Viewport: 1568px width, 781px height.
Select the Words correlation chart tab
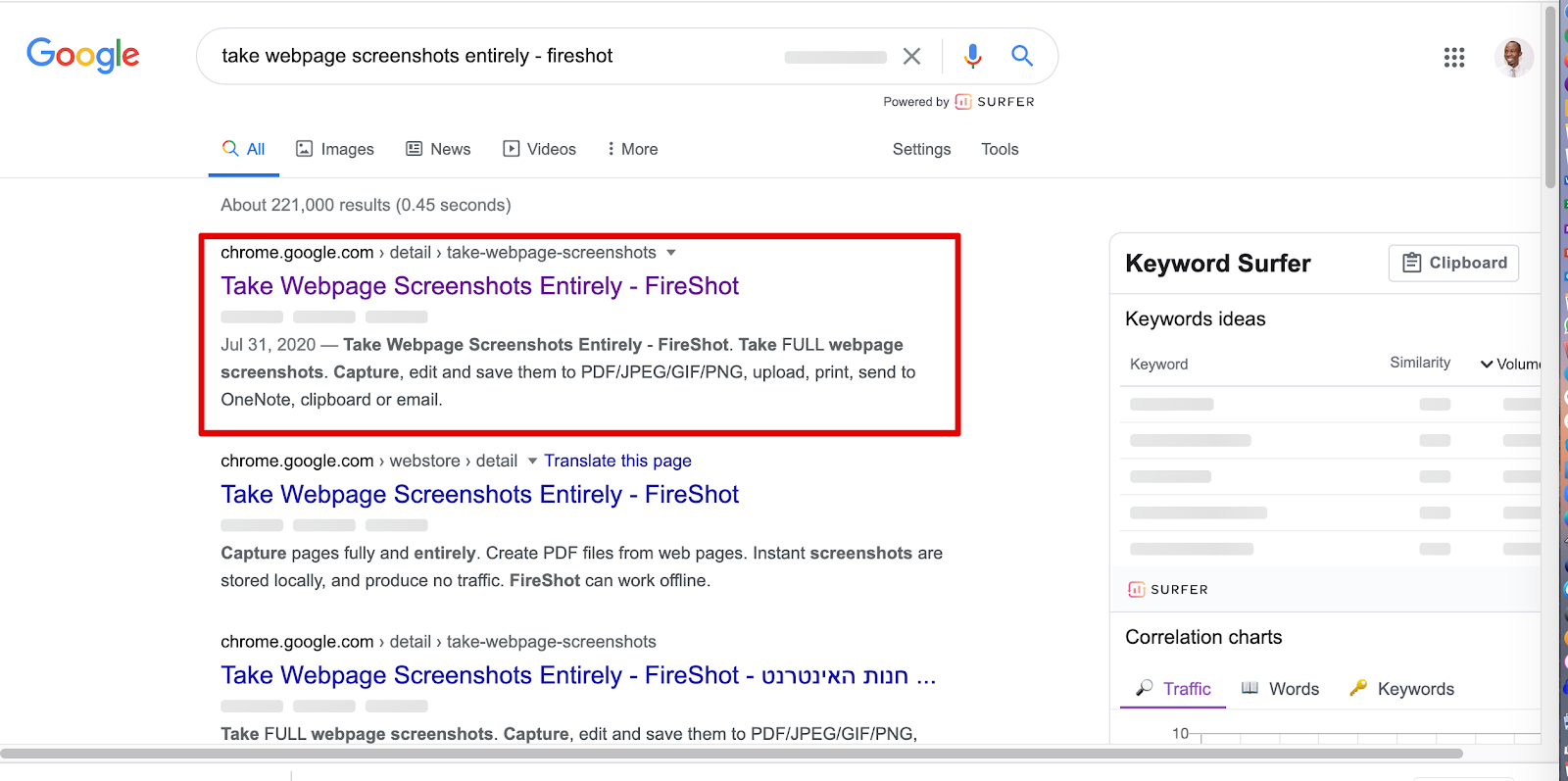pyautogui.click(x=1281, y=689)
